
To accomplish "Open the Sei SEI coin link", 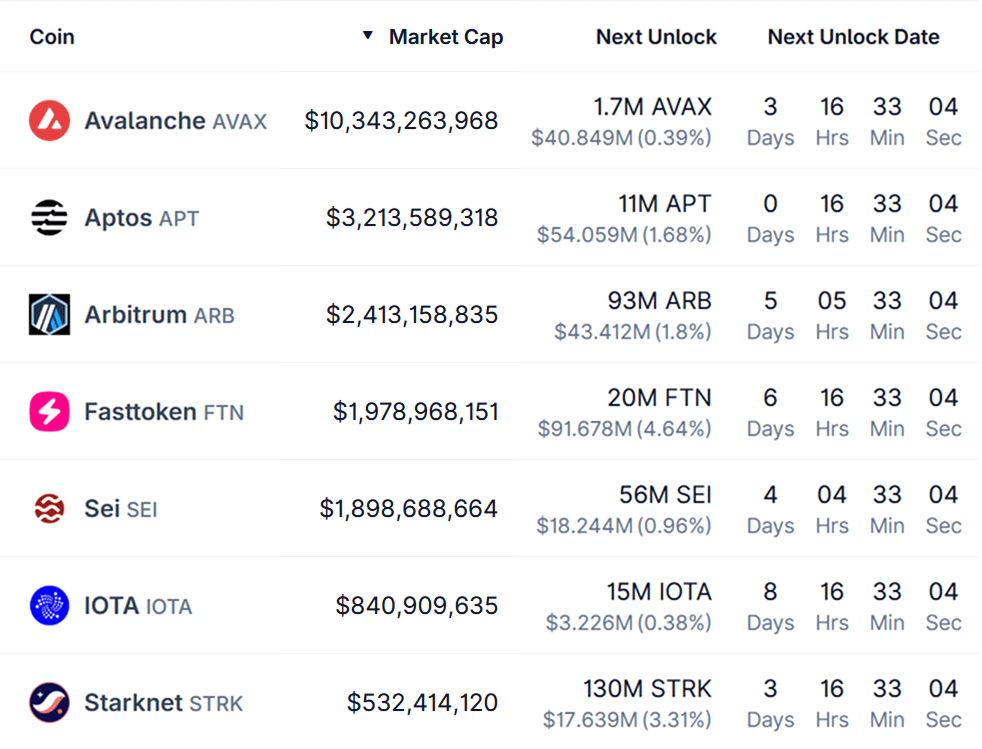I will (121, 509).
